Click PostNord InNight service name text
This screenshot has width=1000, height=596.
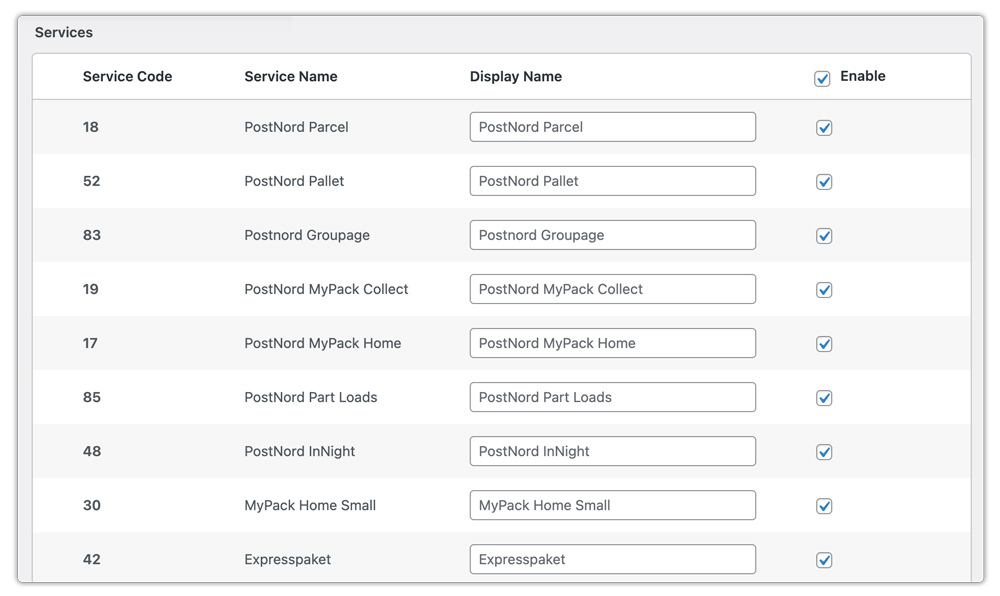coord(300,451)
